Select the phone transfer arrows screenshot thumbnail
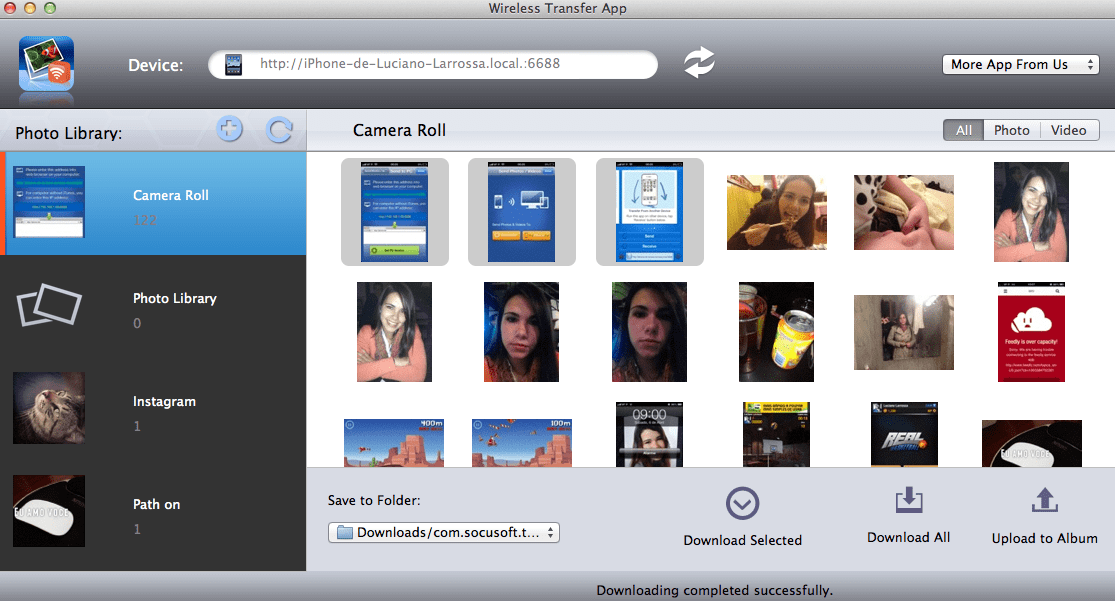This screenshot has height=601, width=1115. click(649, 212)
